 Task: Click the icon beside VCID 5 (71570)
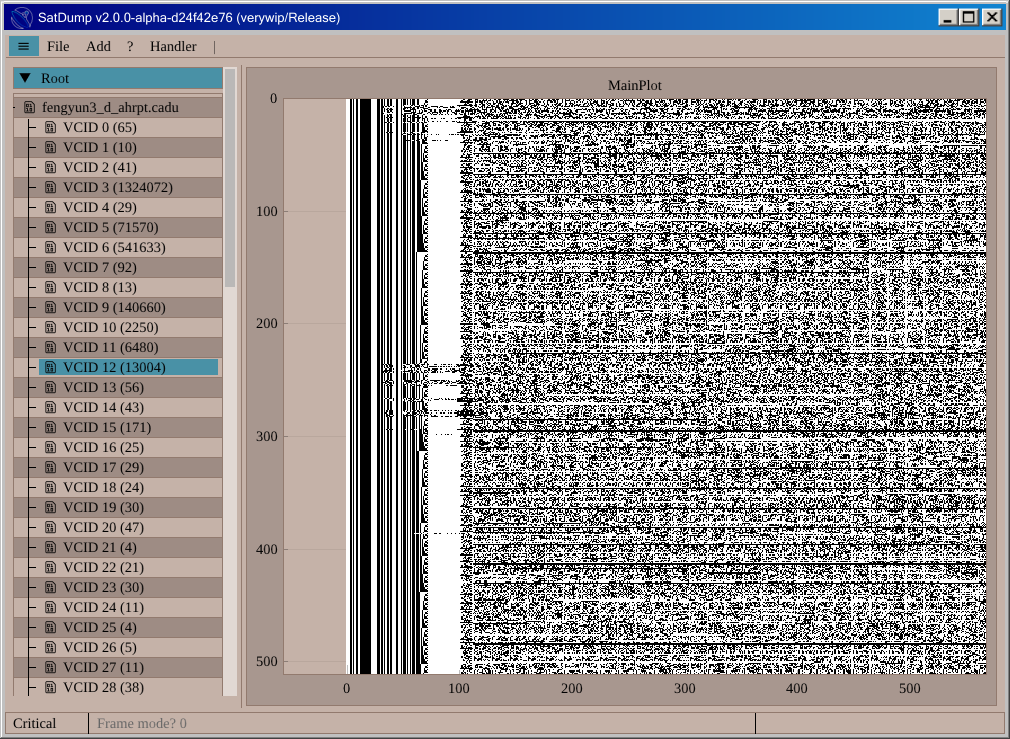[50, 227]
